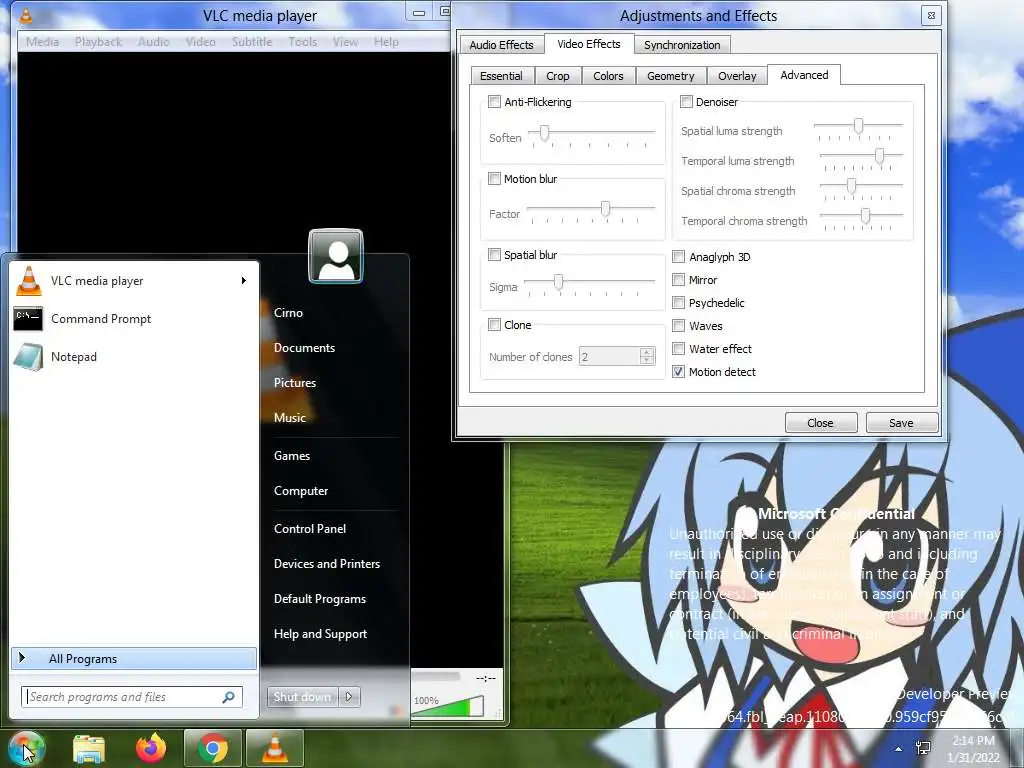Click the Number of clones spinner arrows
The image size is (1024, 768).
(x=647, y=357)
